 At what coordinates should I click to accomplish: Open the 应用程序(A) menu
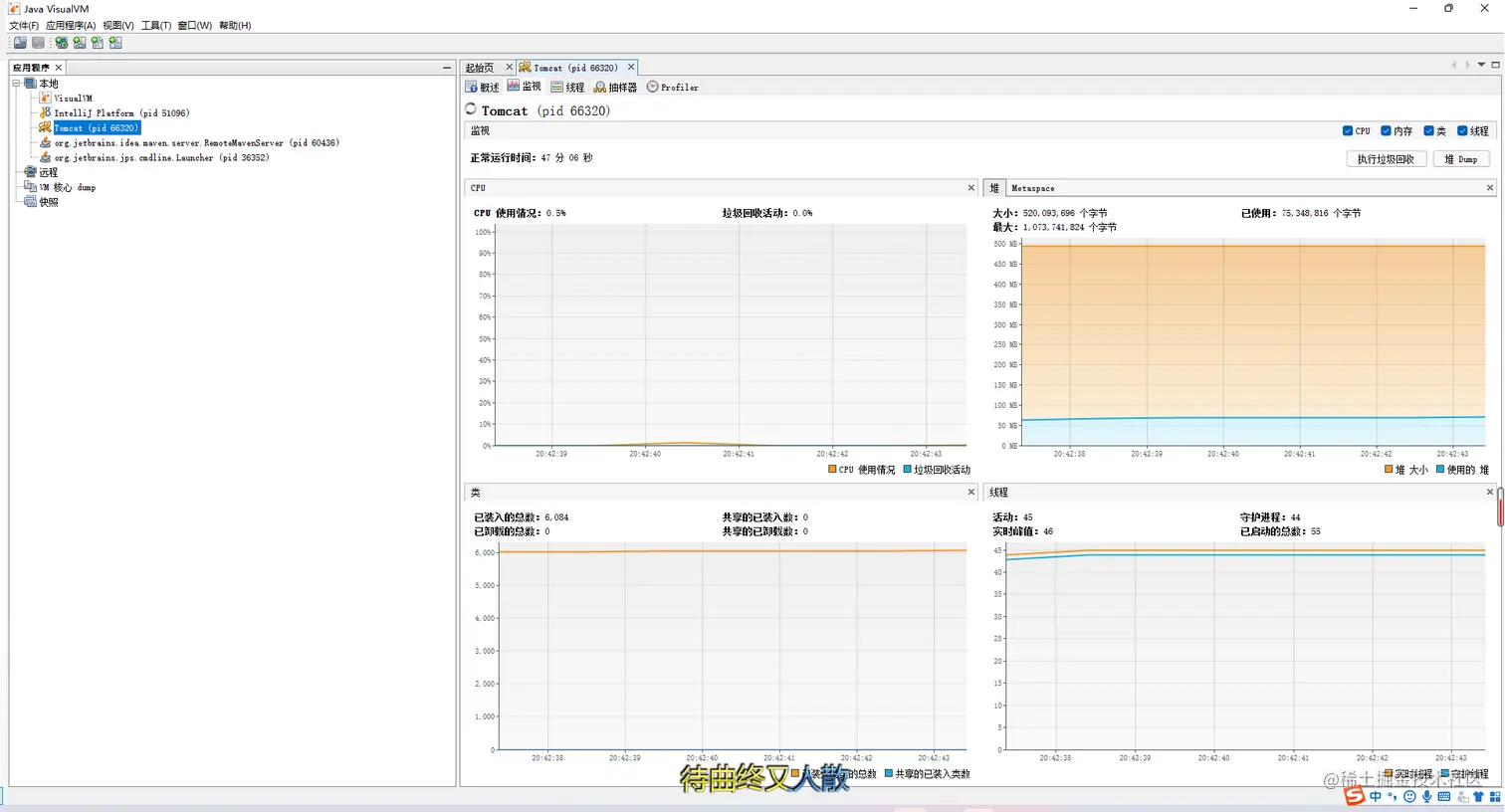tap(71, 25)
